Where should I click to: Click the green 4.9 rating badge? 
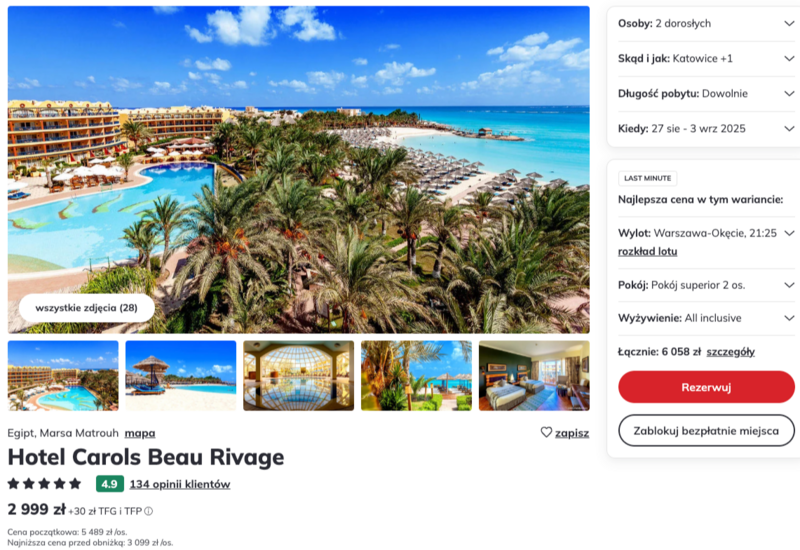(110, 484)
